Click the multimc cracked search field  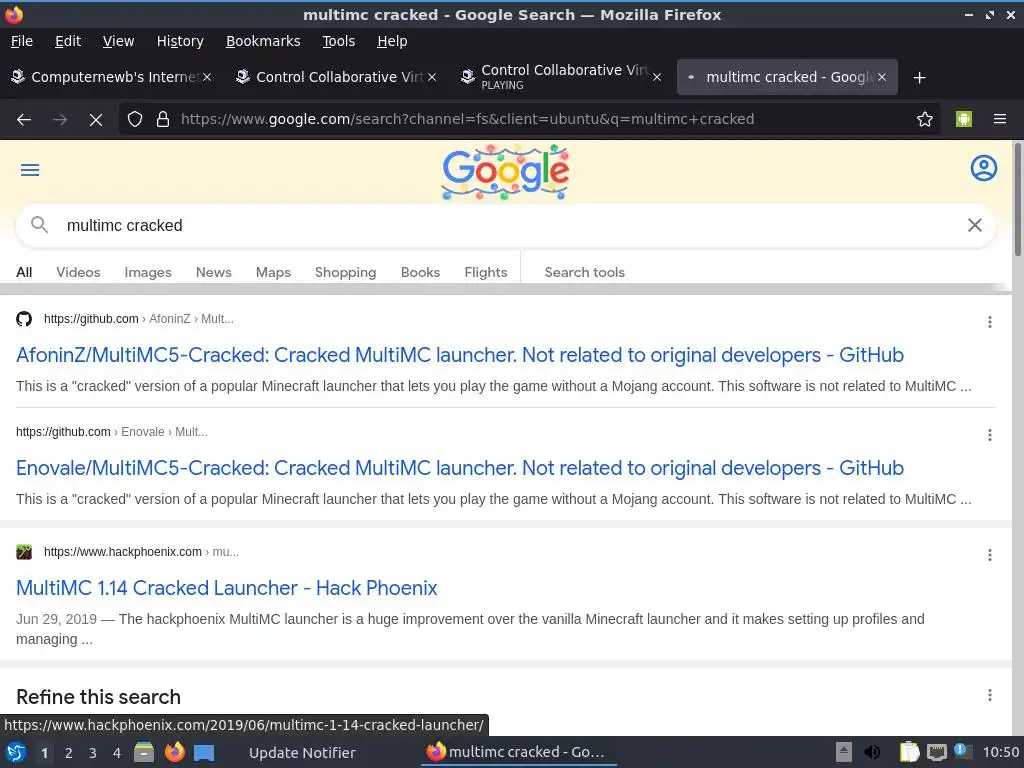pos(506,225)
